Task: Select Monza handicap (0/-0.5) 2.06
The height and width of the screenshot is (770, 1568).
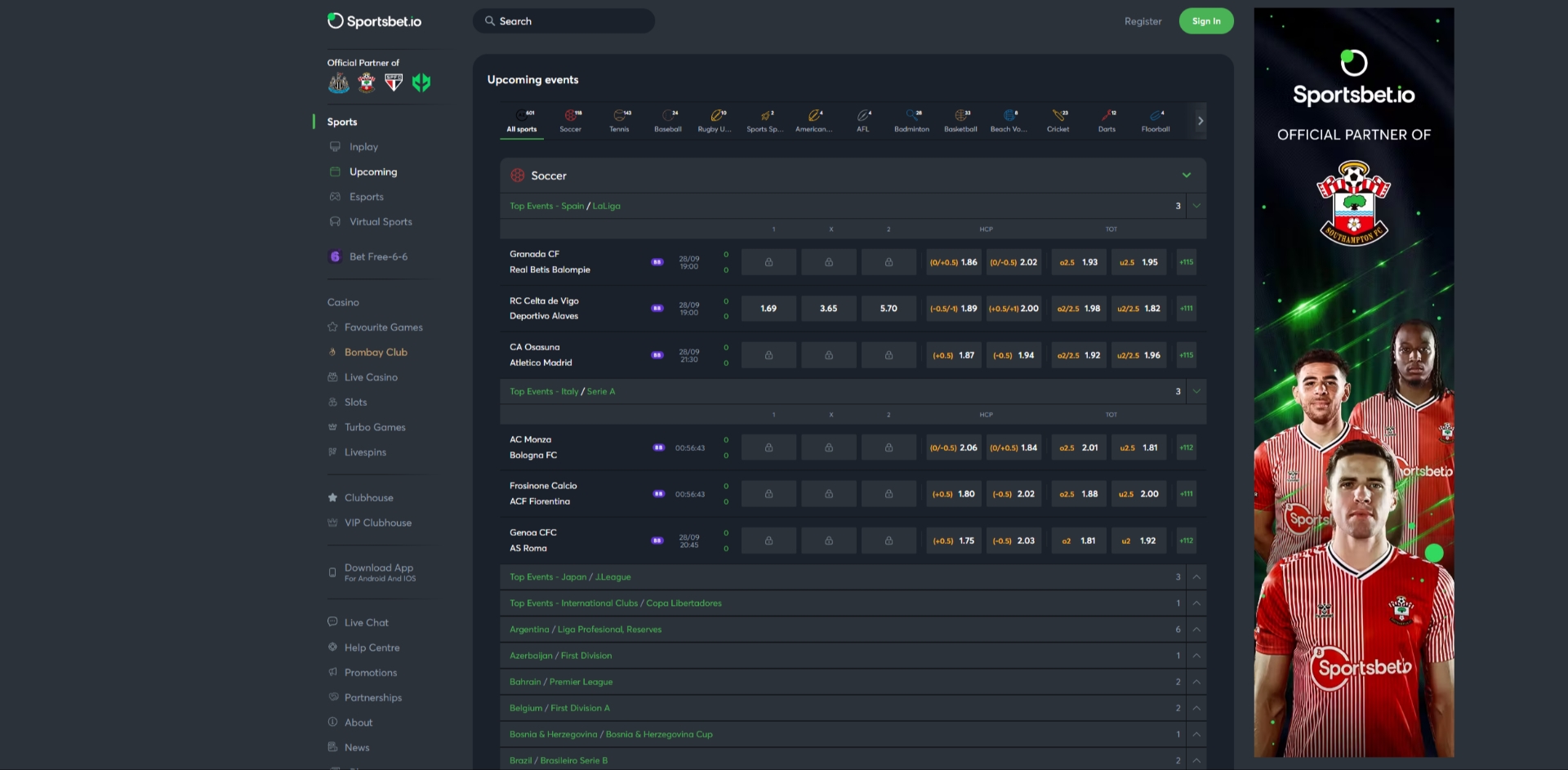Action: pyautogui.click(x=954, y=447)
